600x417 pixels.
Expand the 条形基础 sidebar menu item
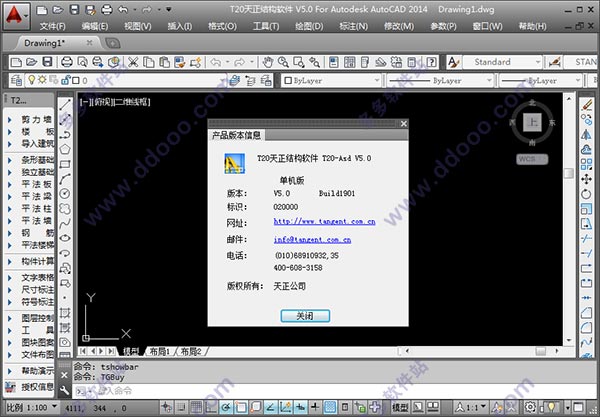click(x=36, y=156)
